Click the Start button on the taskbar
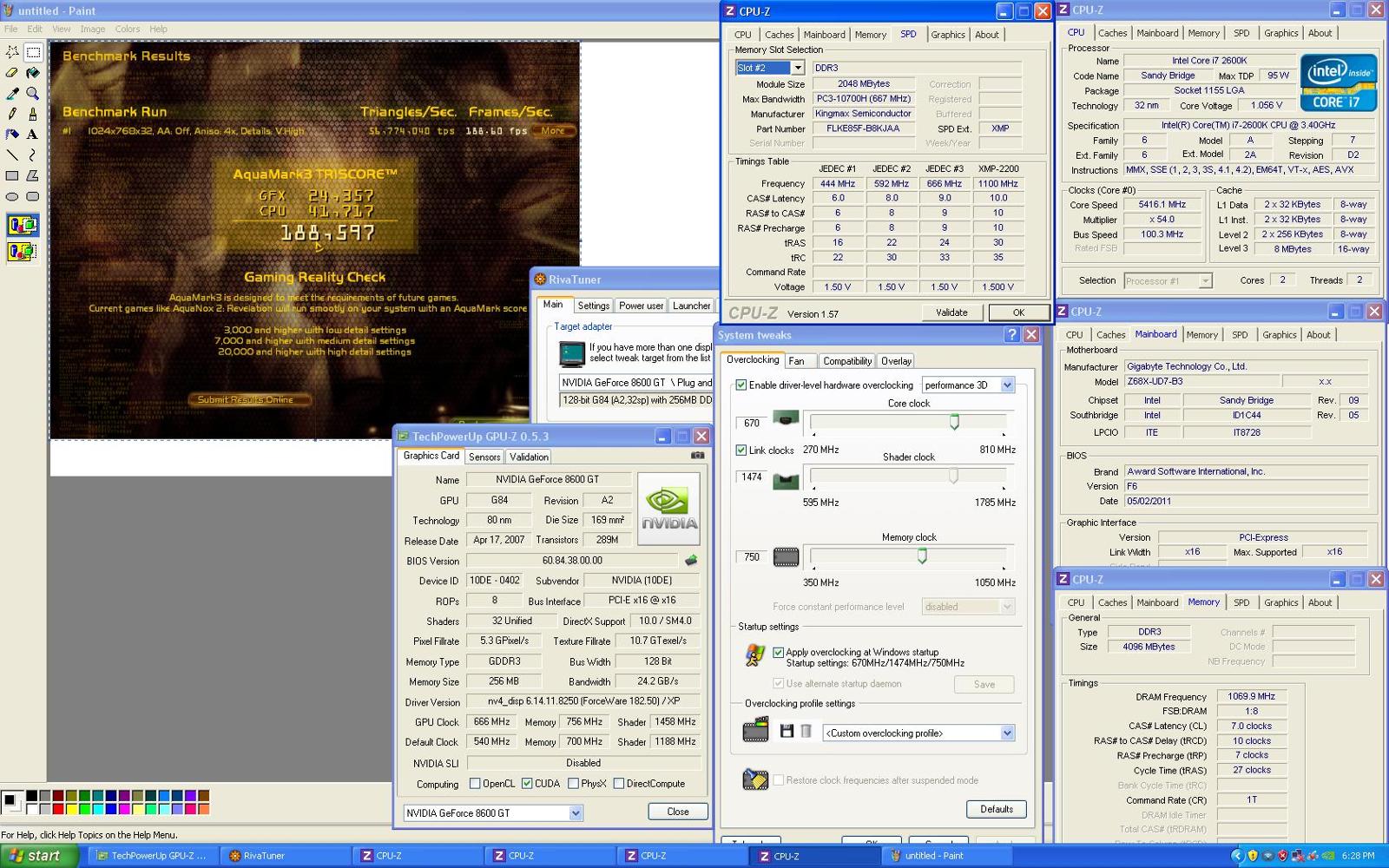Viewport: 1389px width, 868px height. click(40, 856)
